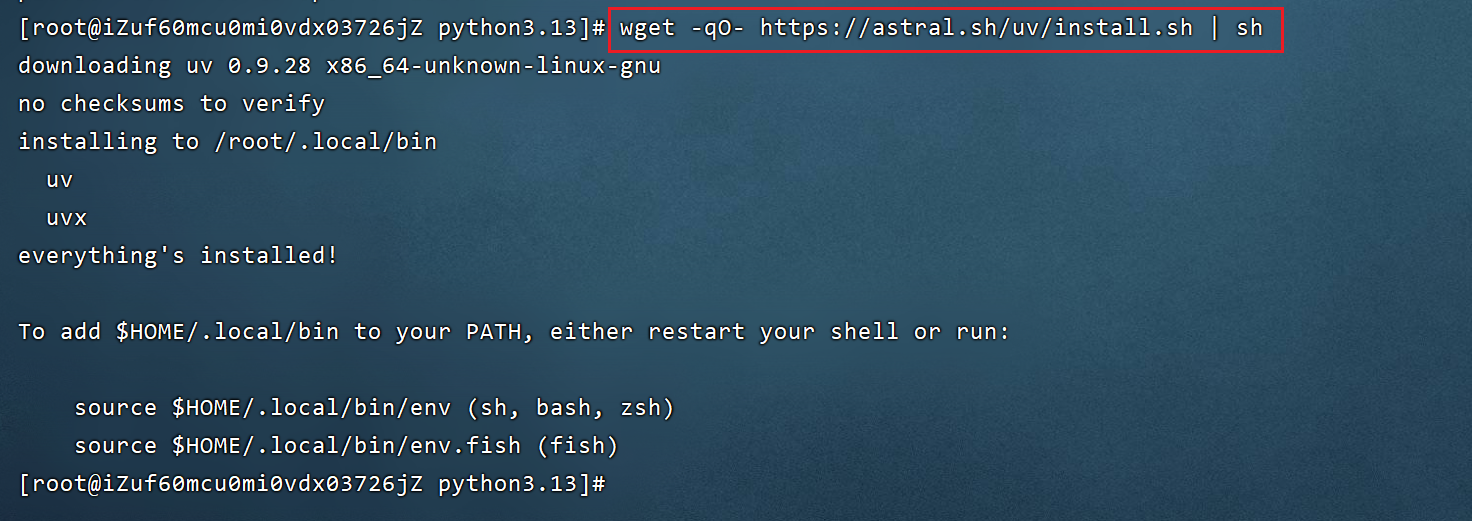The image size is (1472, 521).
Task: Click python3.13 directory in the bottom prompt
Action: pos(508,484)
